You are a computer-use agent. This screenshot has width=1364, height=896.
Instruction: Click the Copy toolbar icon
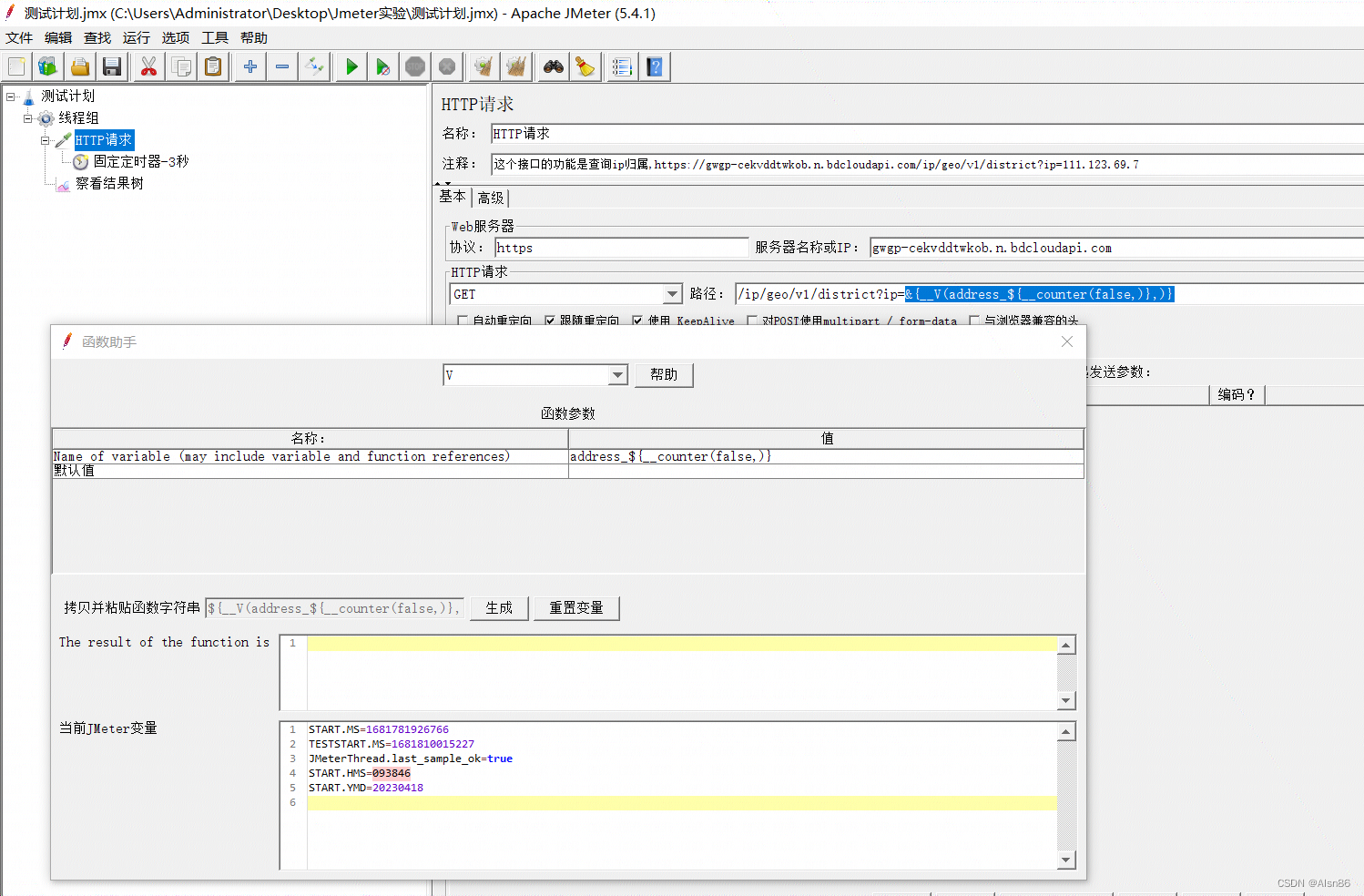pyautogui.click(x=181, y=66)
